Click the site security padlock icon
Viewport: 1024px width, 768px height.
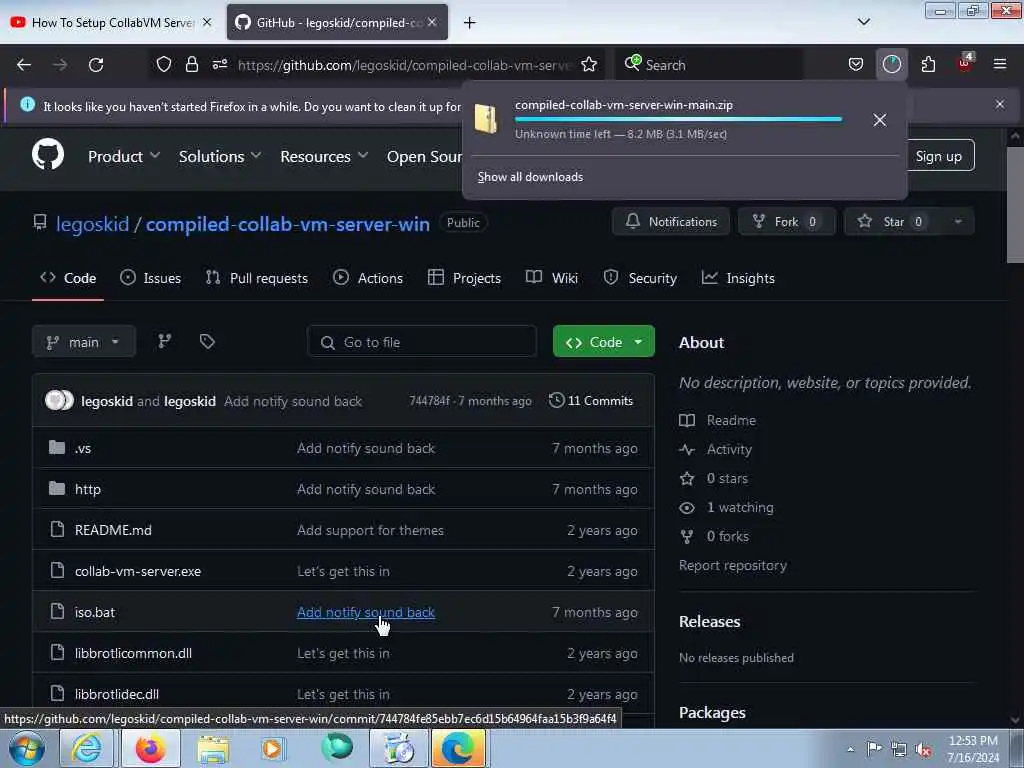(191, 64)
